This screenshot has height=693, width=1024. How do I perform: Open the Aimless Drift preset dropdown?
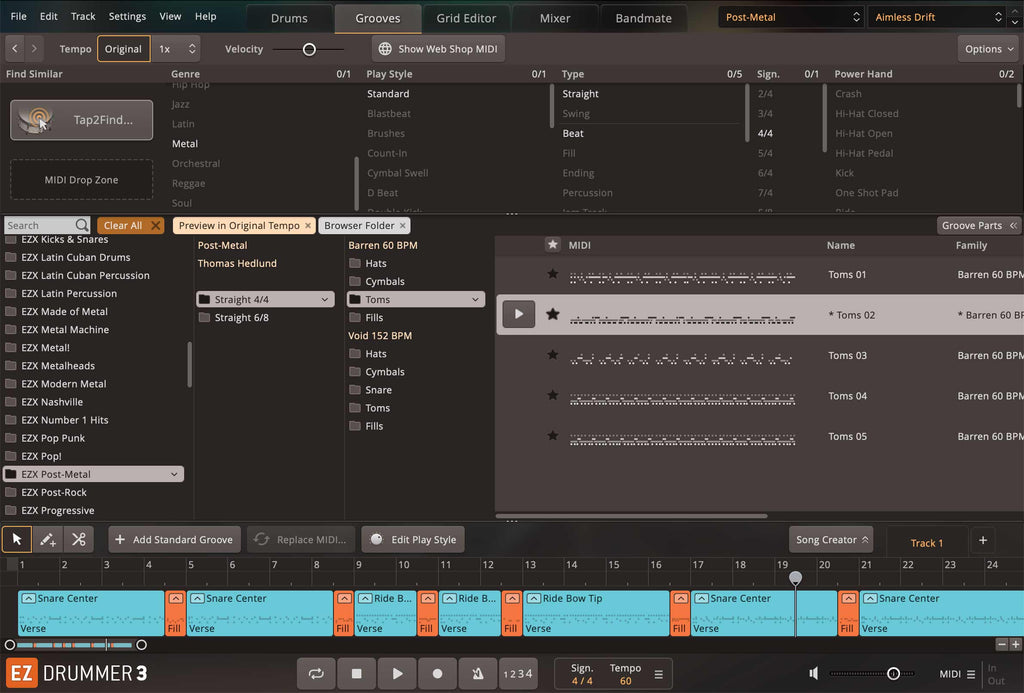(x=936, y=17)
